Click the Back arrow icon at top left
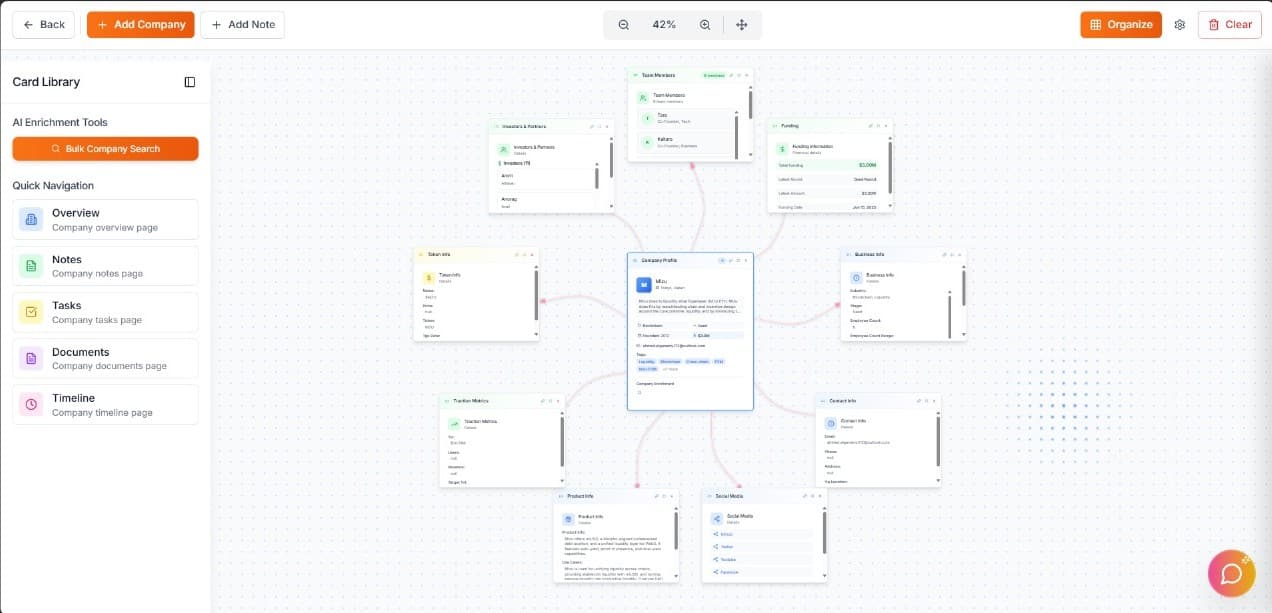 coord(28,24)
